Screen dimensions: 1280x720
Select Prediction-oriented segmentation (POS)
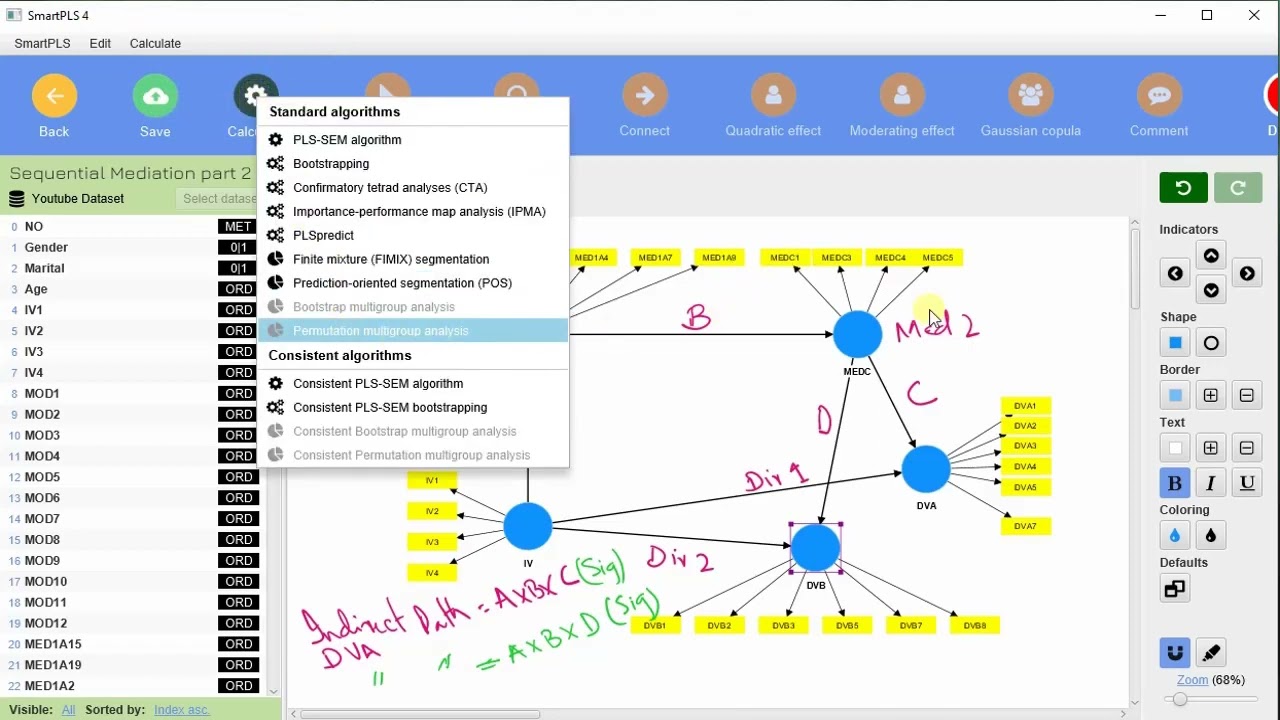[413, 283]
